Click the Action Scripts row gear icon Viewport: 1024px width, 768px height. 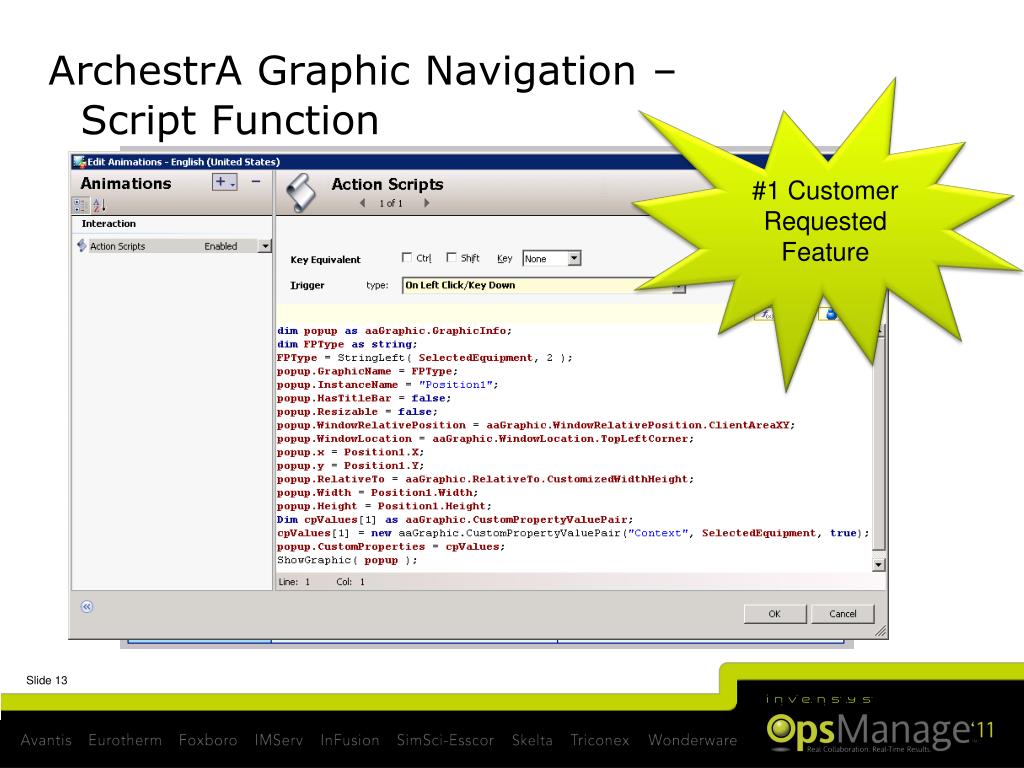pyautogui.click(x=82, y=246)
